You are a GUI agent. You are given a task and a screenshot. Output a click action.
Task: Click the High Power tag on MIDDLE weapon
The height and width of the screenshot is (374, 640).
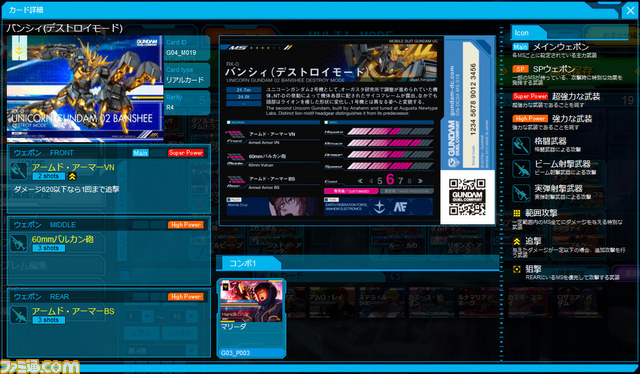click(x=186, y=225)
